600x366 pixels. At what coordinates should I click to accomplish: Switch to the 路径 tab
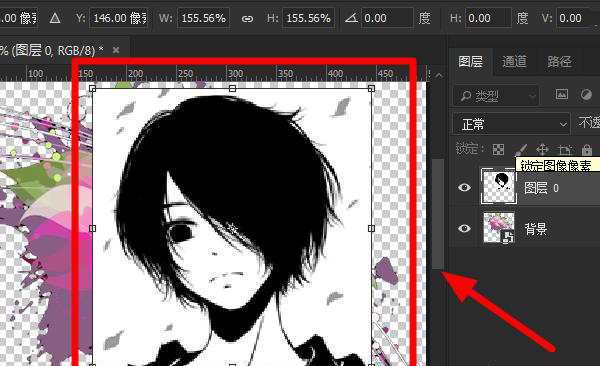[x=559, y=61]
